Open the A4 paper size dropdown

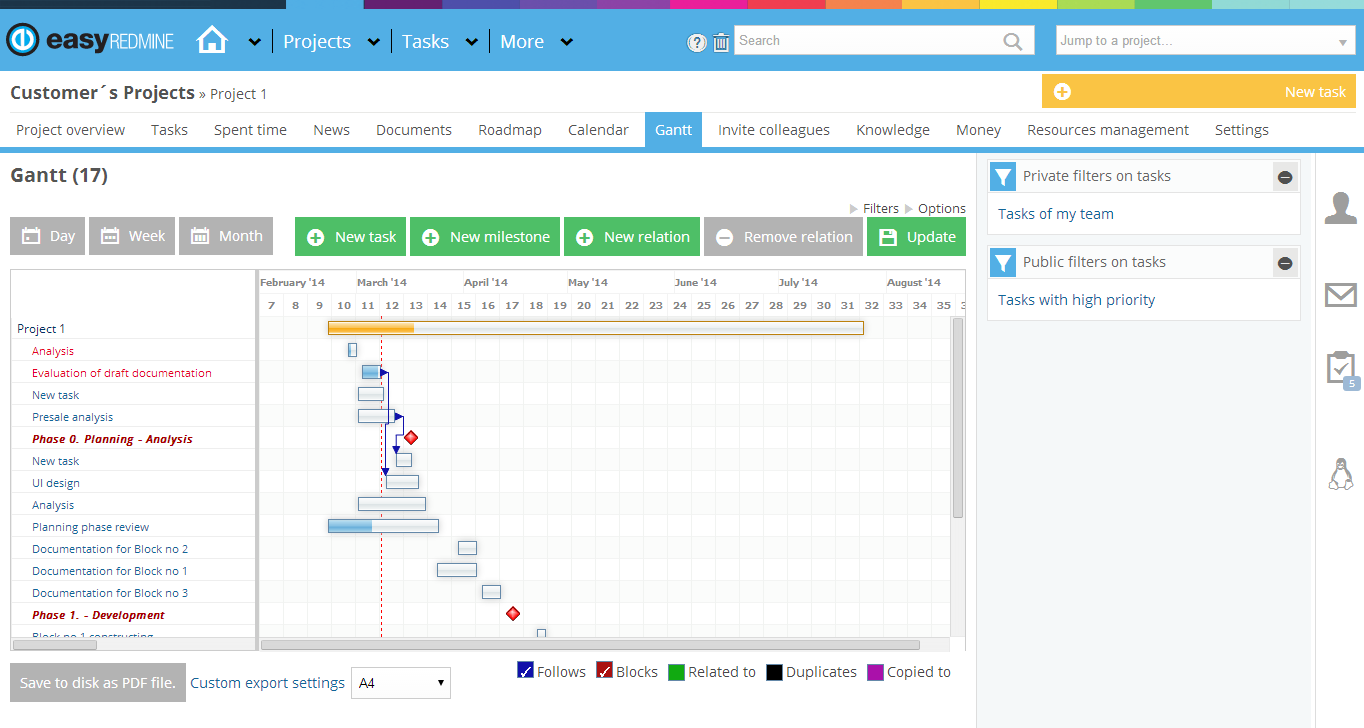tap(401, 683)
